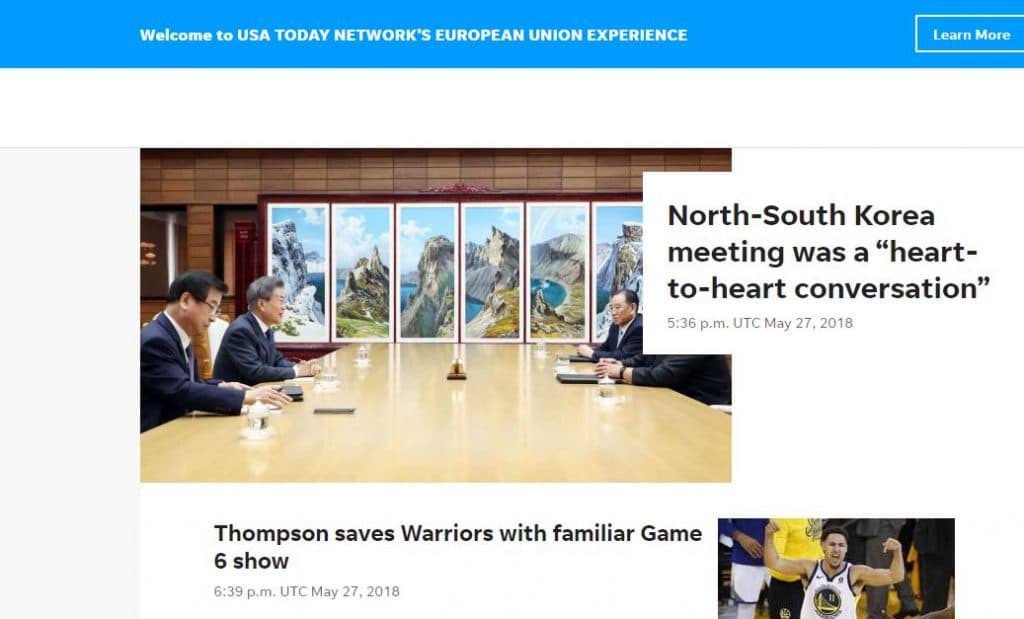Click the 6:39 p.m. UTC timestamp

tap(306, 592)
